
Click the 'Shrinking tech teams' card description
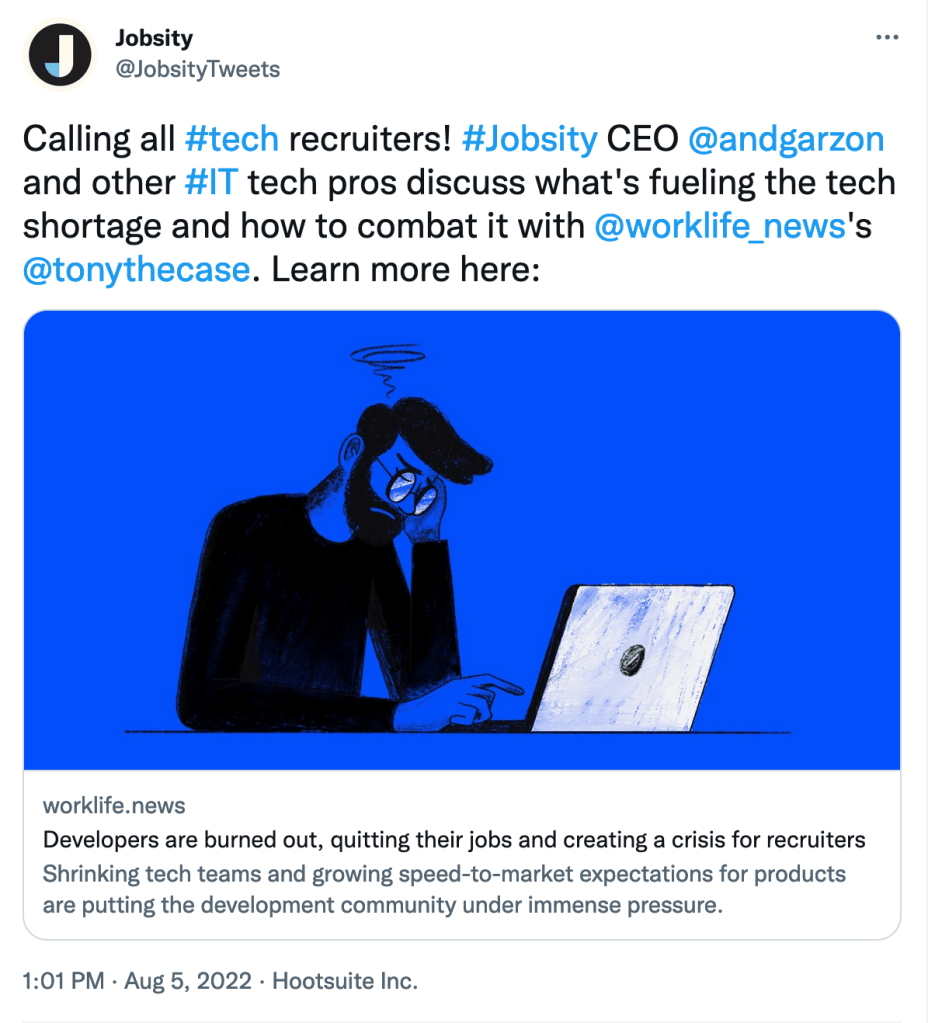[444, 890]
